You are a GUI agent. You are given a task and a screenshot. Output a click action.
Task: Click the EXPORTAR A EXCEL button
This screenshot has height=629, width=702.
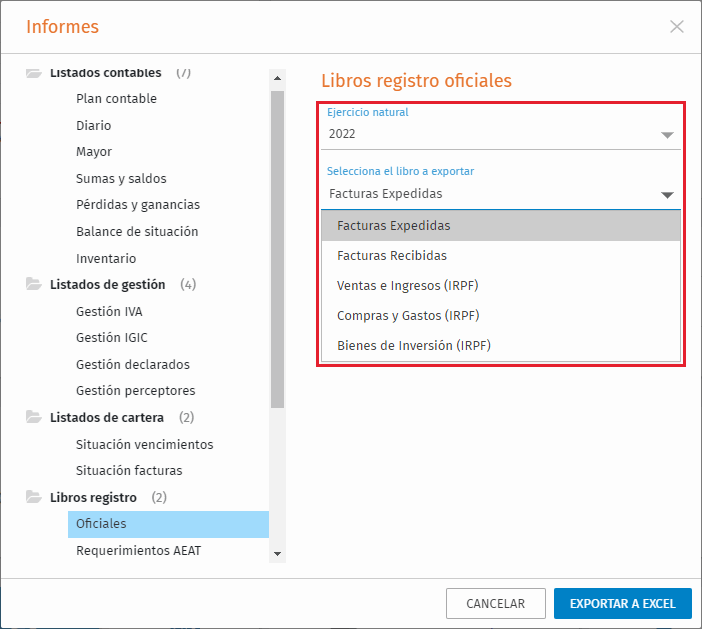(x=622, y=603)
